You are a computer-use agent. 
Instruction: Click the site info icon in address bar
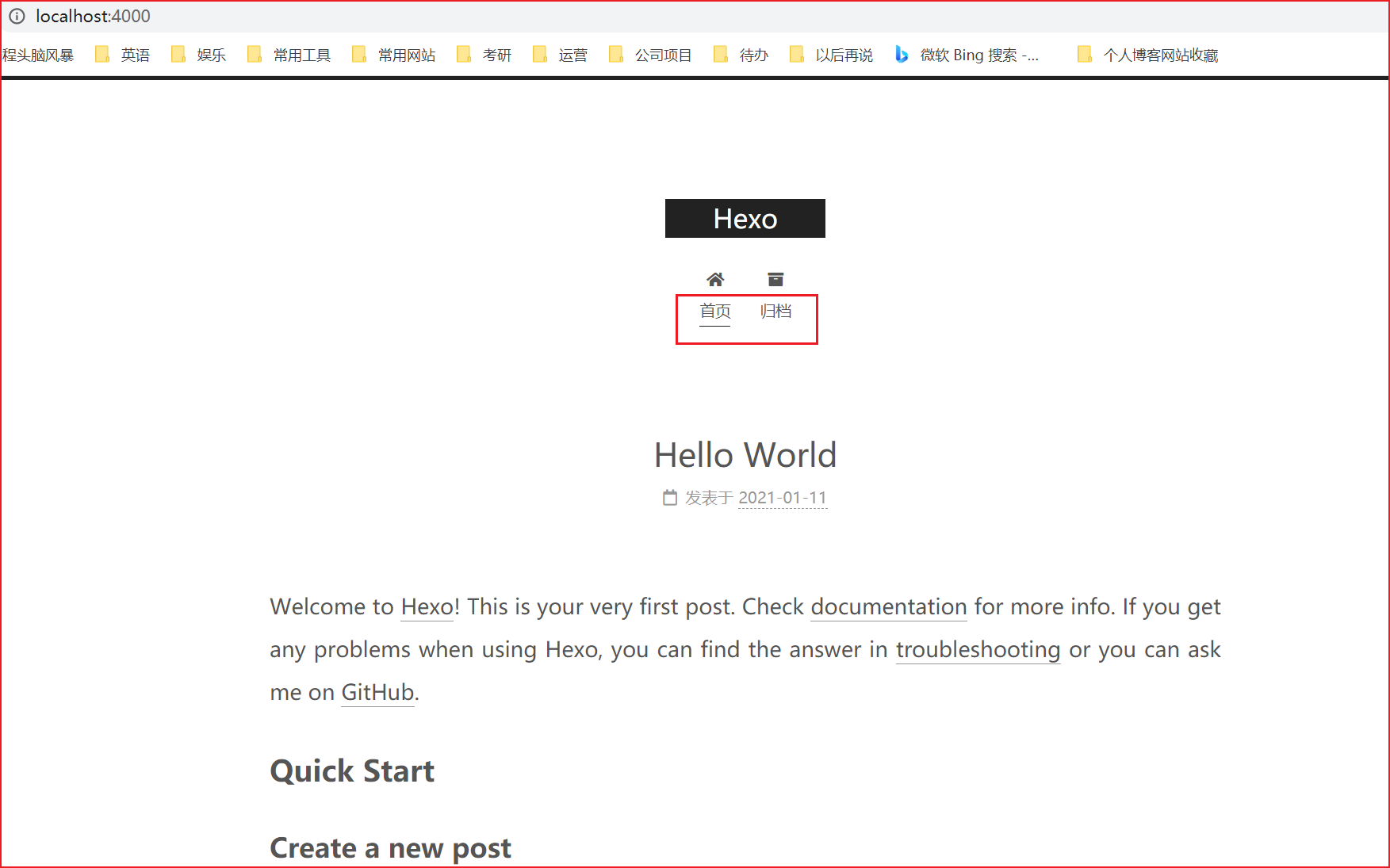click(x=17, y=16)
